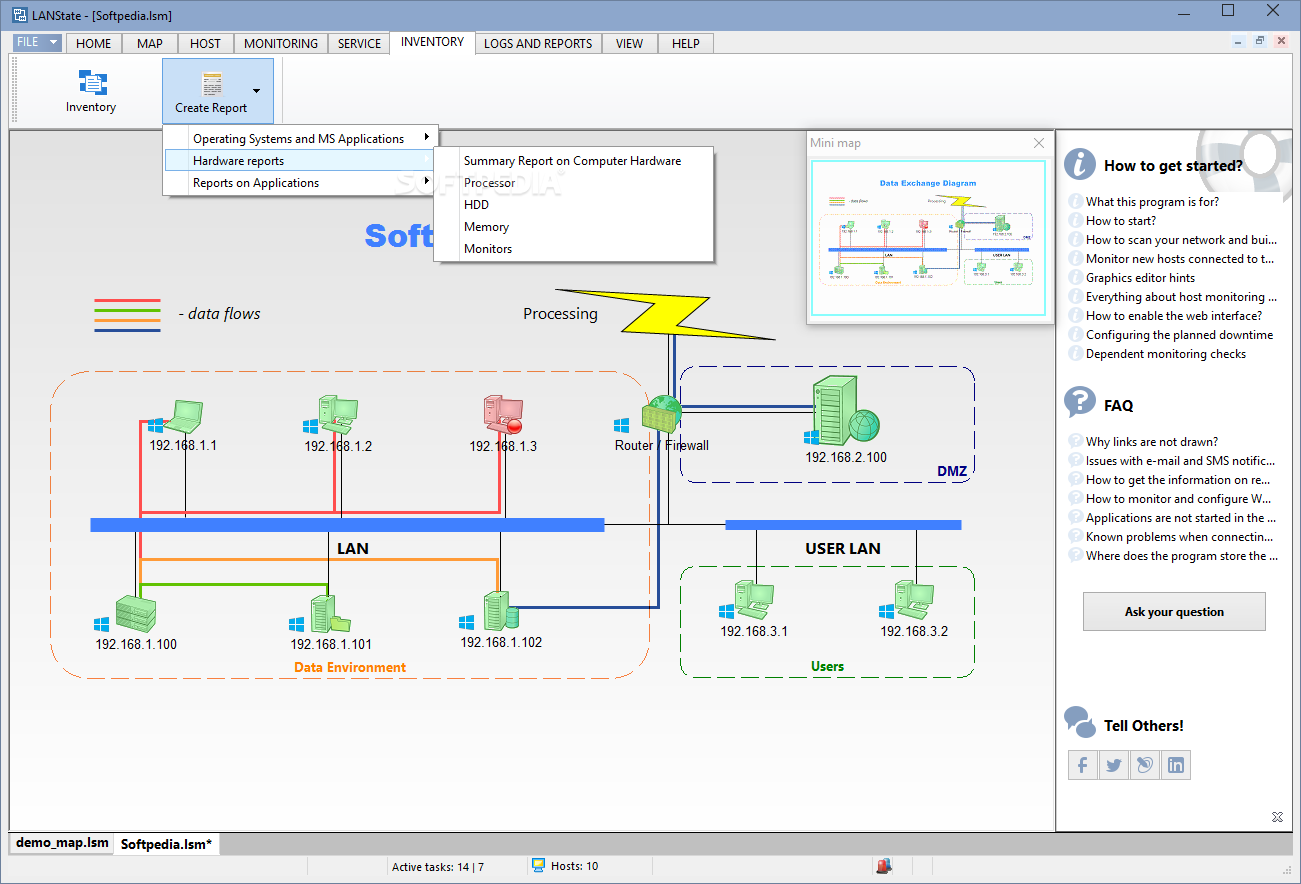
Task: Select the 192.168.1.102 database server icon
Action: [x=500, y=611]
